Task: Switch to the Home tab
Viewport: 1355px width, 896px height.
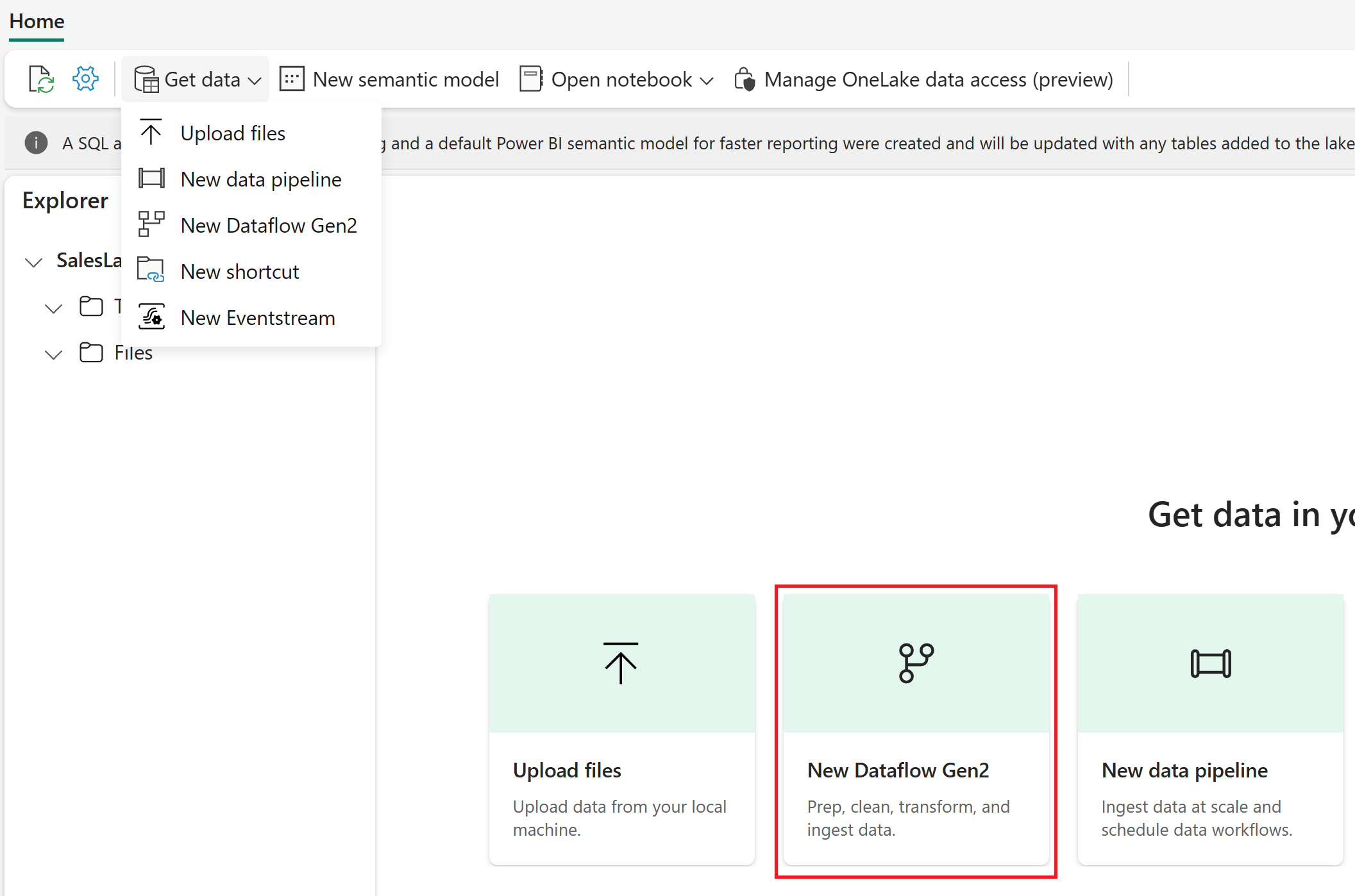Action: point(36,21)
